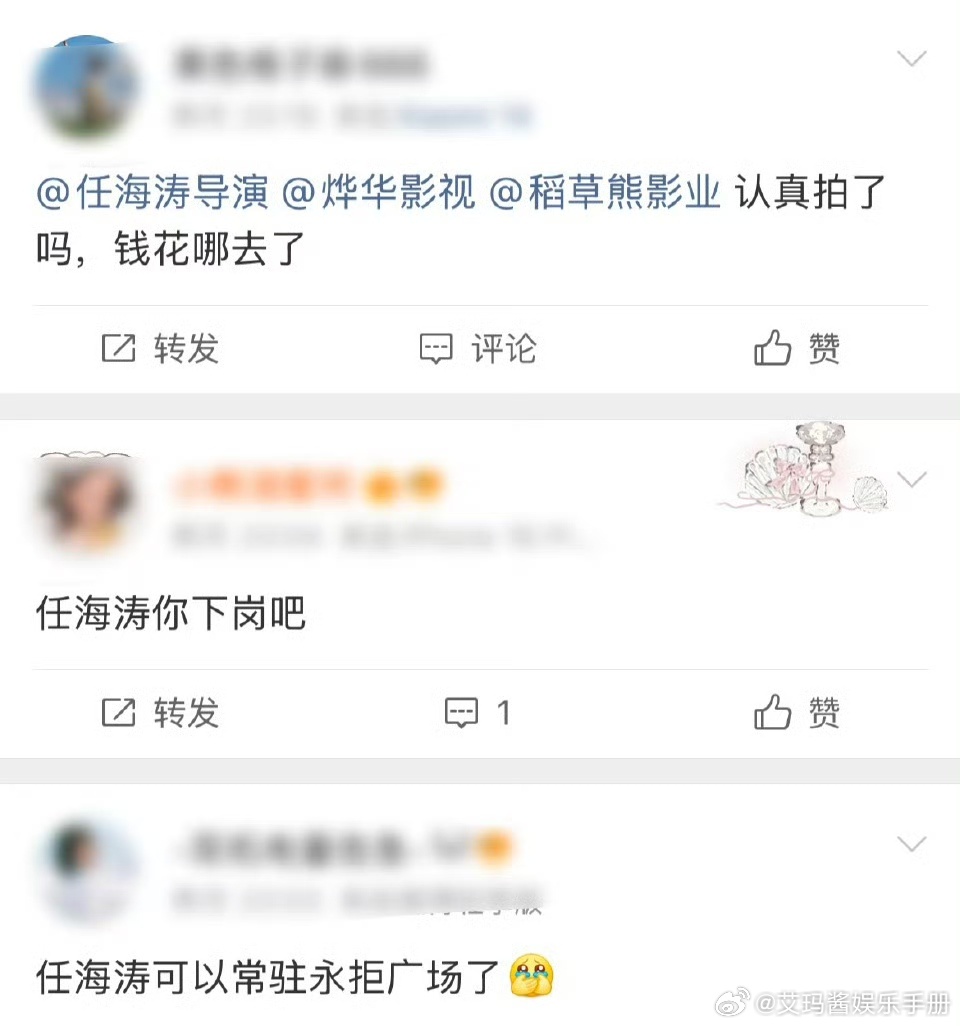
Task: Expand options chevron on second post
Action: tap(912, 480)
